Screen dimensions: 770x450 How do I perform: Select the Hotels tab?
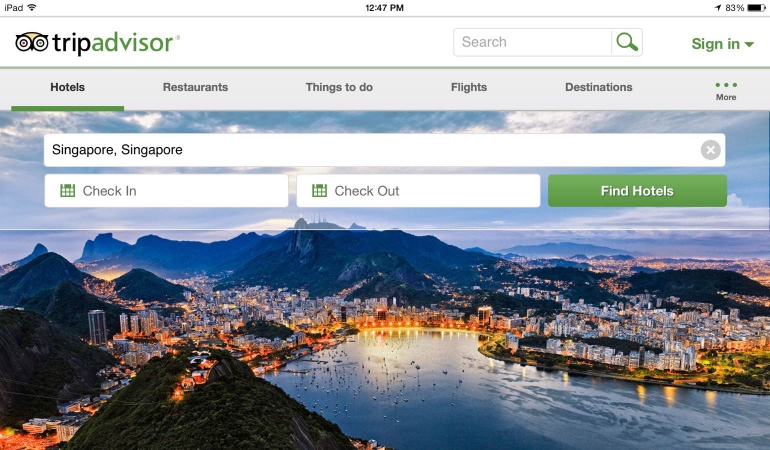pyautogui.click(x=67, y=87)
